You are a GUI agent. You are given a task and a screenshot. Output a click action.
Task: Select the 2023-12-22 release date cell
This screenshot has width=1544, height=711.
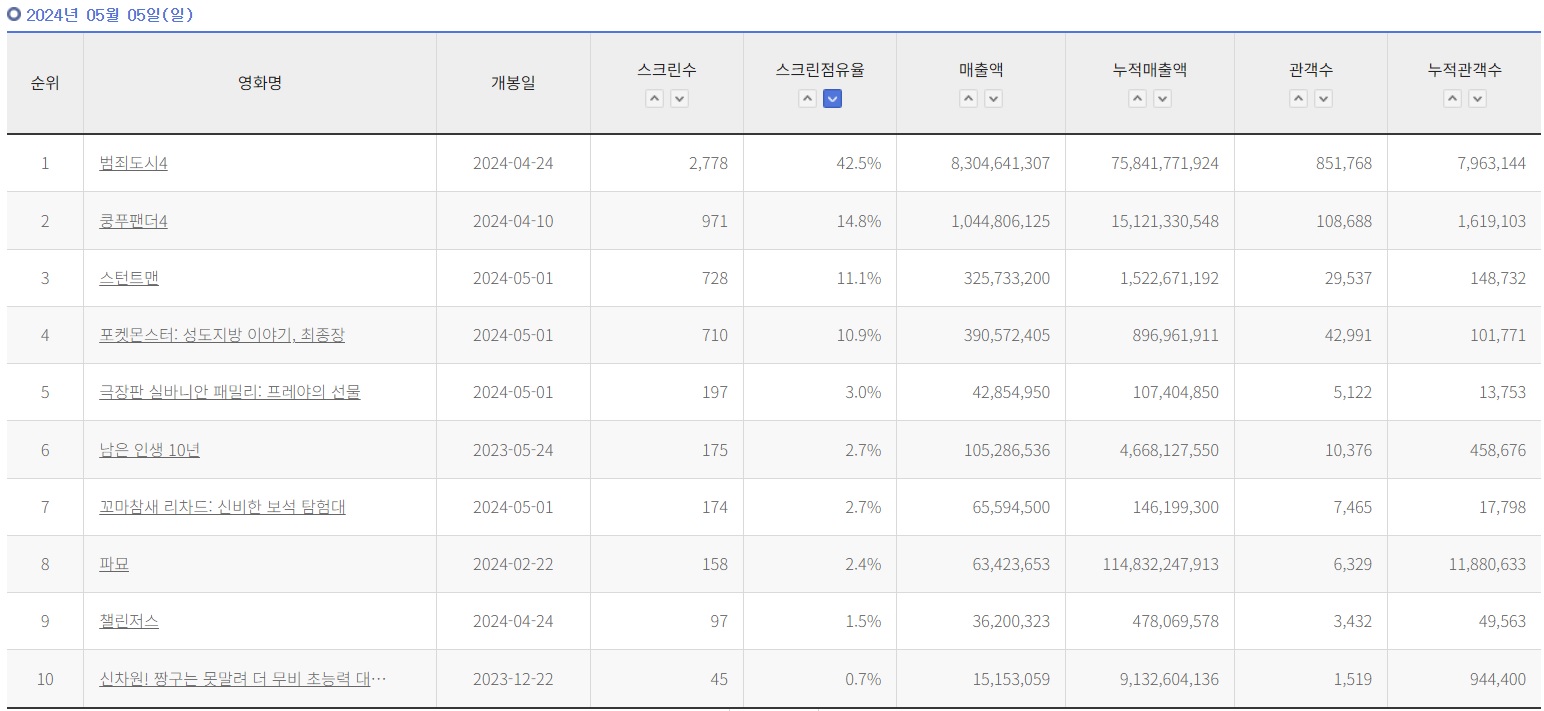pos(513,679)
